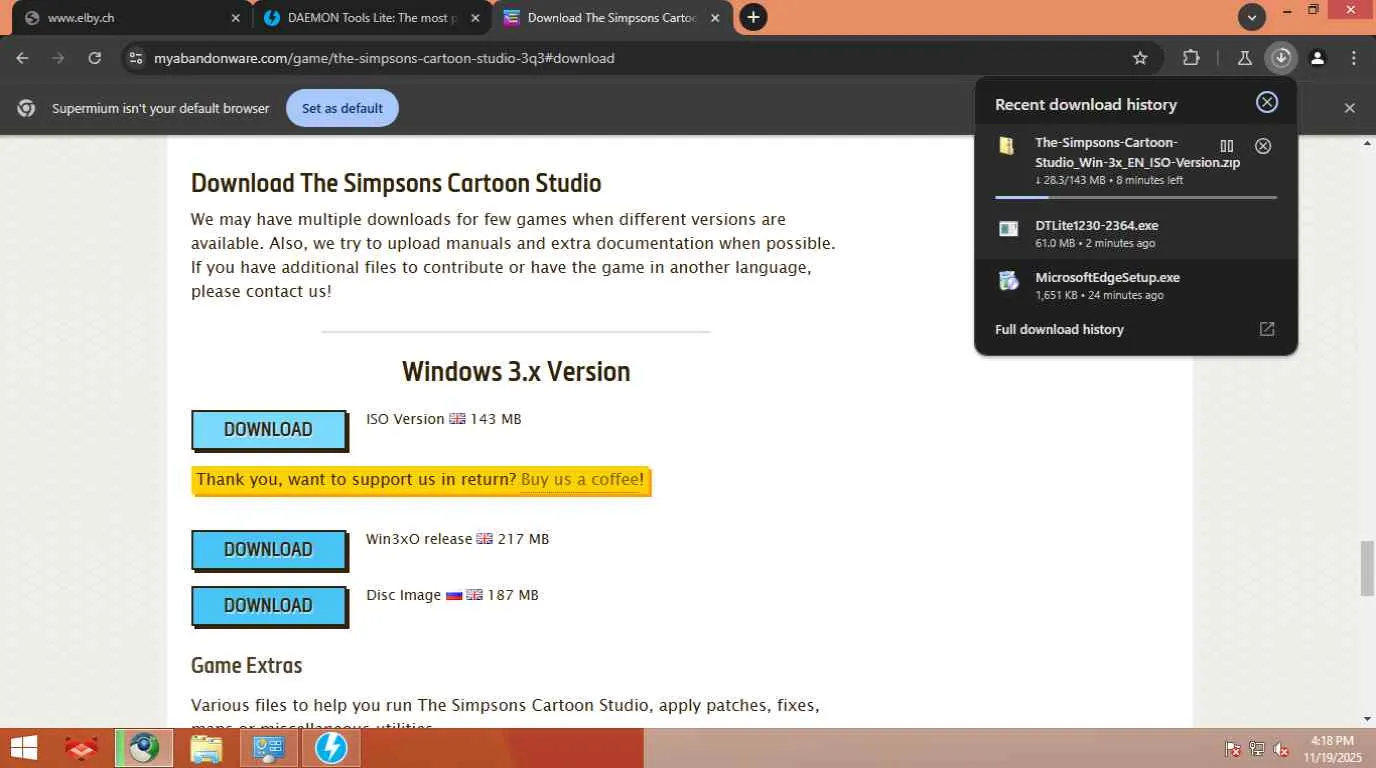Click the muted volume tray icon

pos(1282,748)
